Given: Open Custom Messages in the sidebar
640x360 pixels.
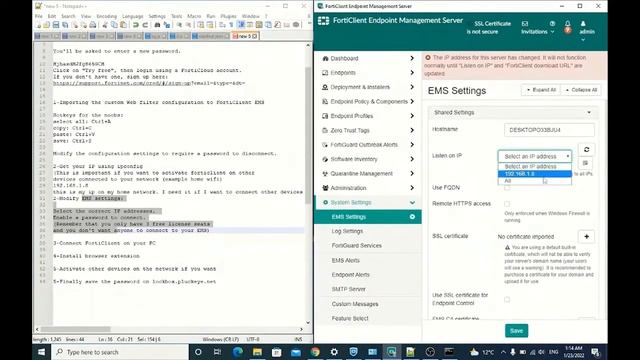Looking at the screenshot, I should (355, 304).
